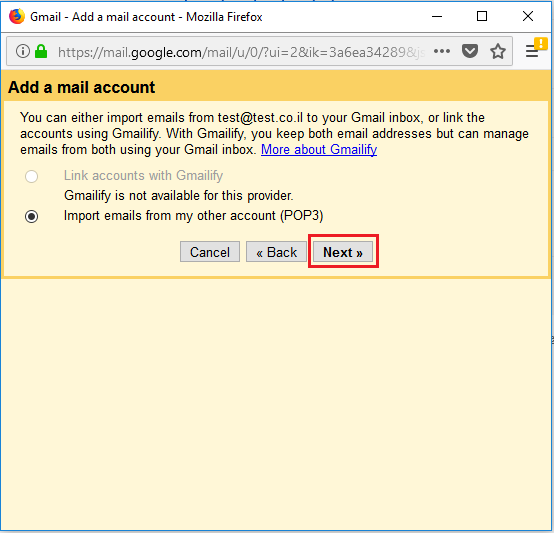Screen dimensions: 554x533
Task: Open page actions three-dot menu
Action: [x=442, y=52]
